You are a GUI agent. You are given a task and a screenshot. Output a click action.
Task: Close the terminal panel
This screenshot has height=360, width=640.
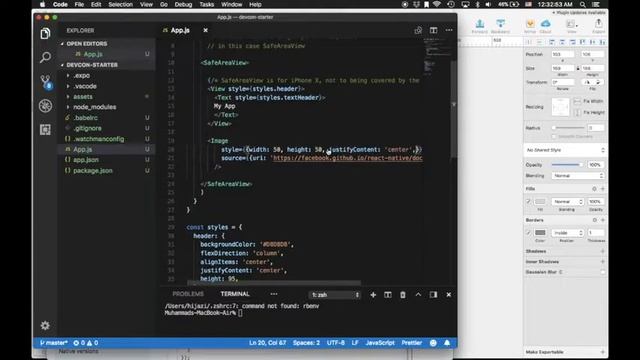pyautogui.click(x=449, y=295)
